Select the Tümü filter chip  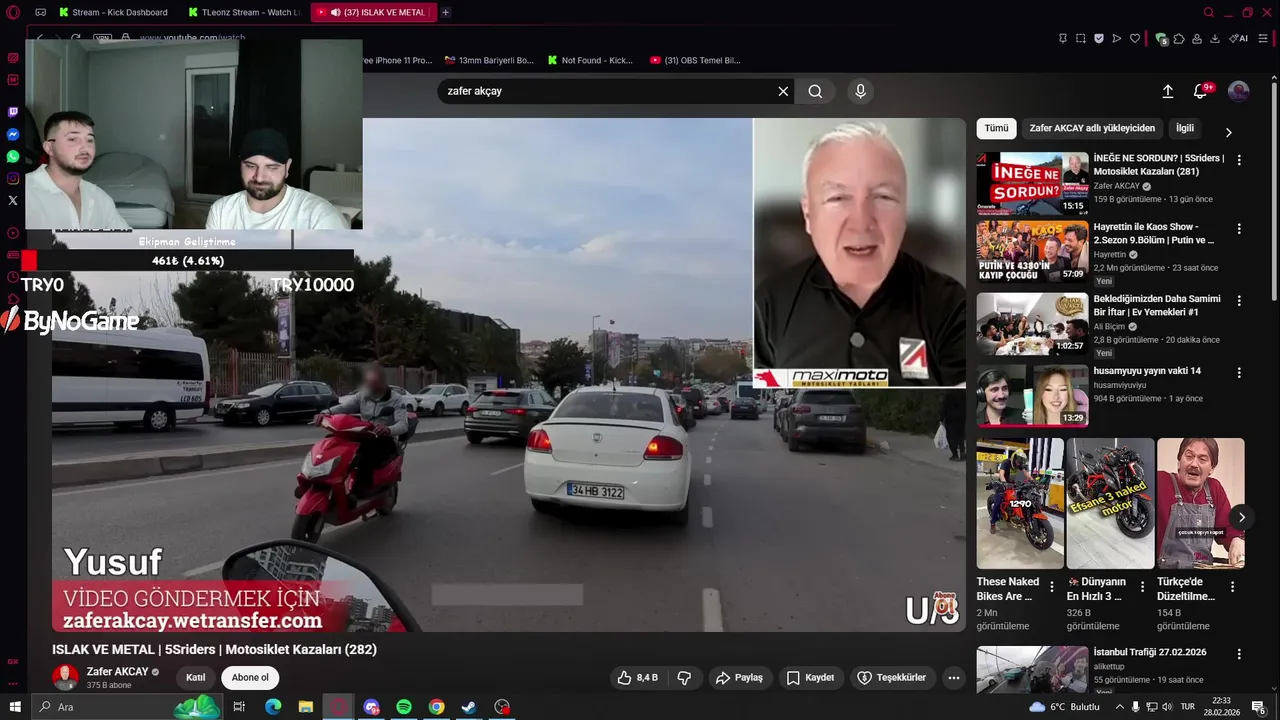pyautogui.click(x=996, y=128)
